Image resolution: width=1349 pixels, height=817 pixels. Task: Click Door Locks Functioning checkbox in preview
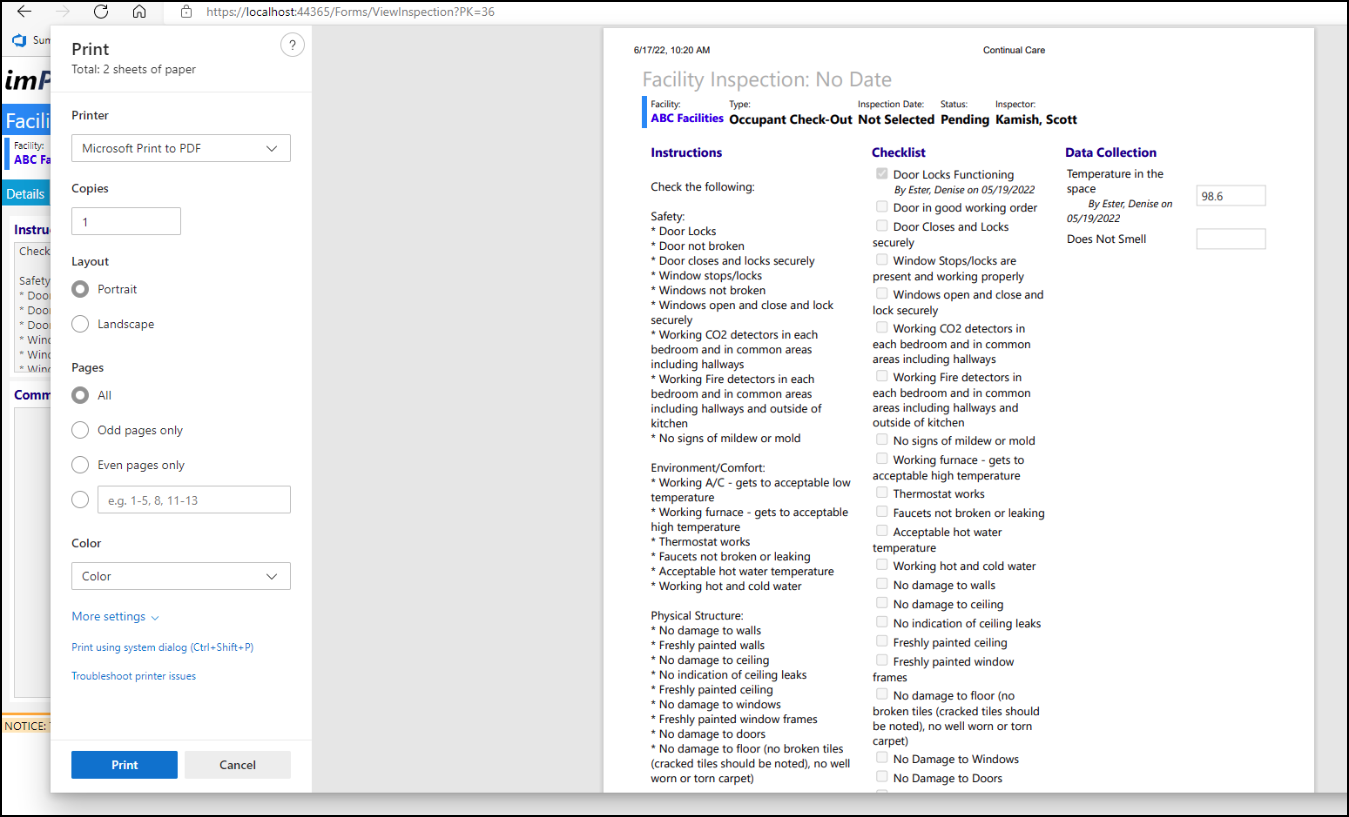coord(882,173)
